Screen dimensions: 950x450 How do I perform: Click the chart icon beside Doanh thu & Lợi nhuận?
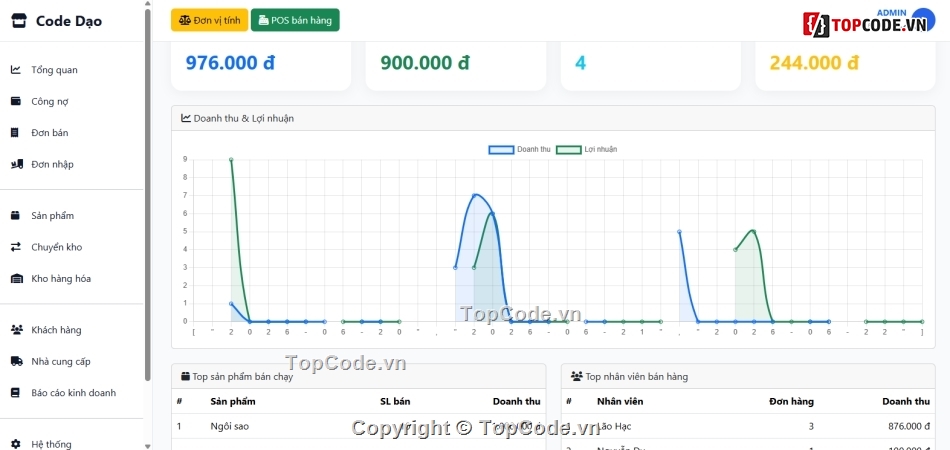coord(186,118)
